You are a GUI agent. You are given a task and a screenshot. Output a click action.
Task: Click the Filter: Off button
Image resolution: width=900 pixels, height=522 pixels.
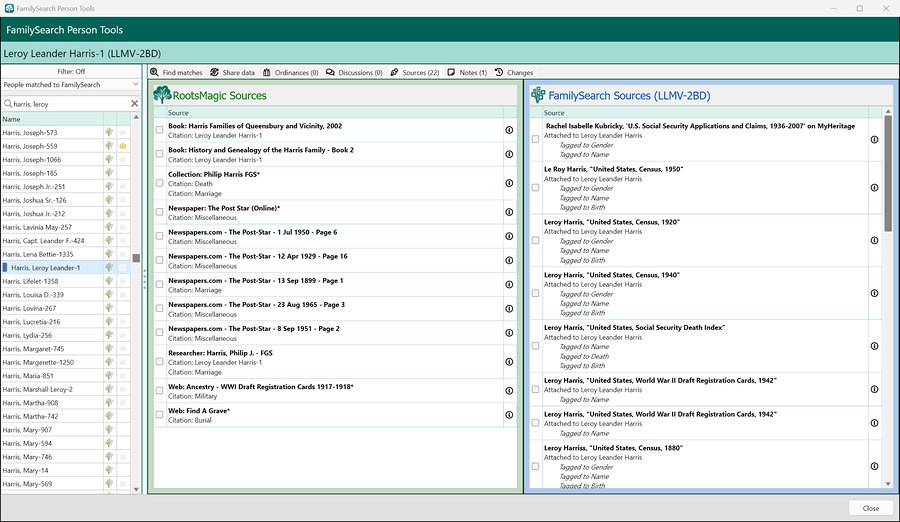click(x=71, y=72)
